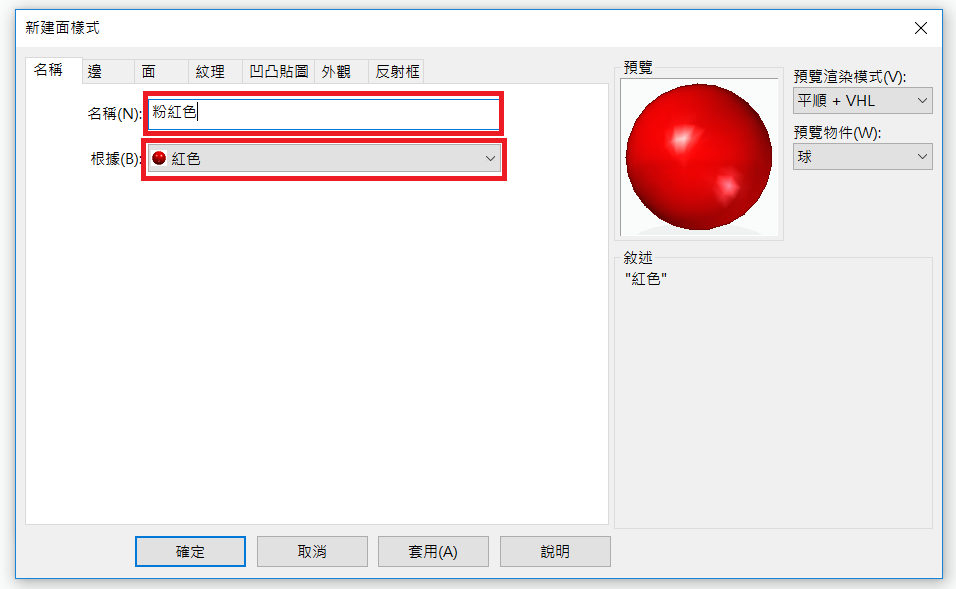Expand the 預覽物件 球 dropdown
The height and width of the screenshot is (589, 956).
click(x=862, y=157)
